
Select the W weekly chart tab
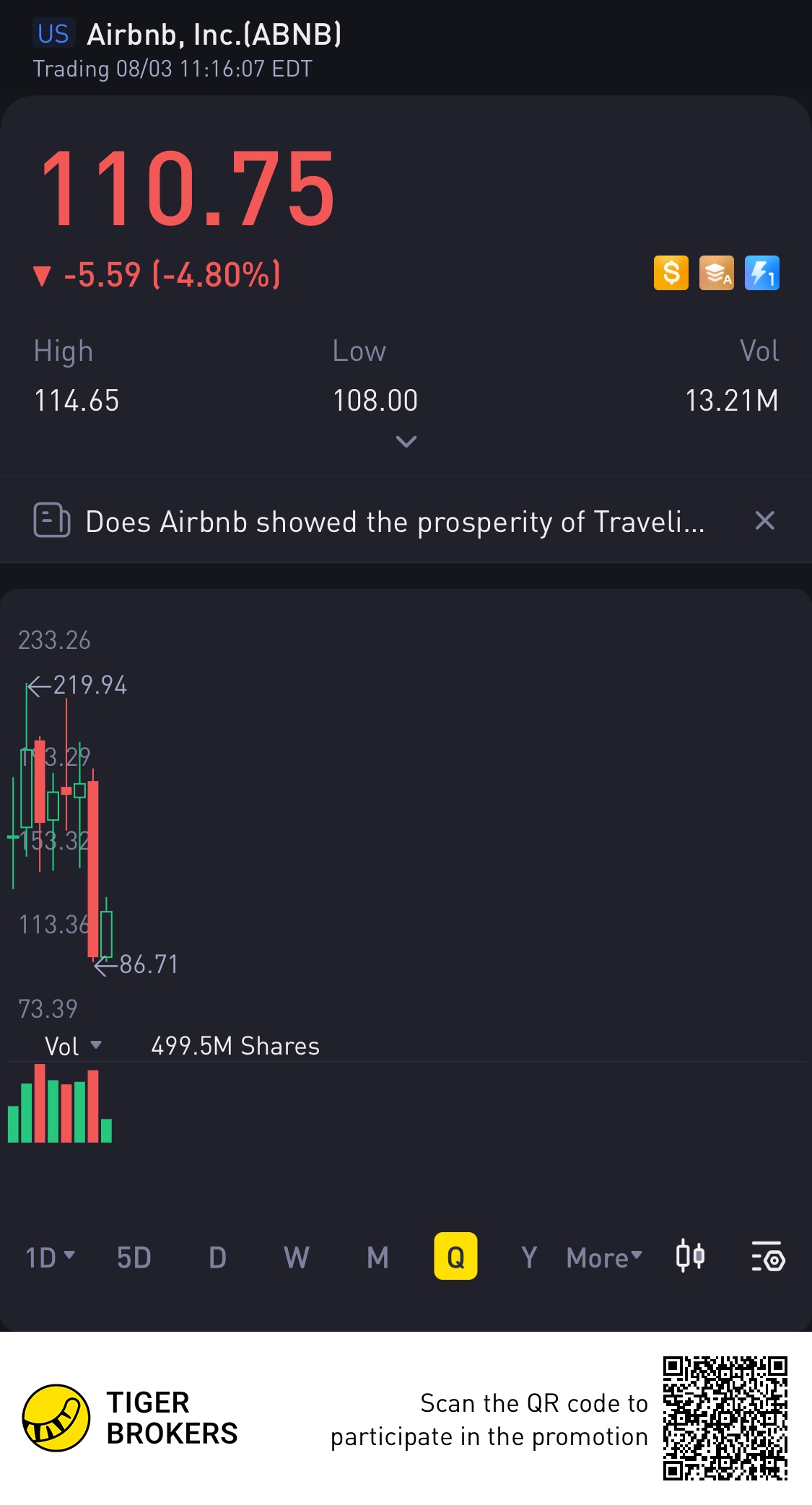tap(297, 1257)
